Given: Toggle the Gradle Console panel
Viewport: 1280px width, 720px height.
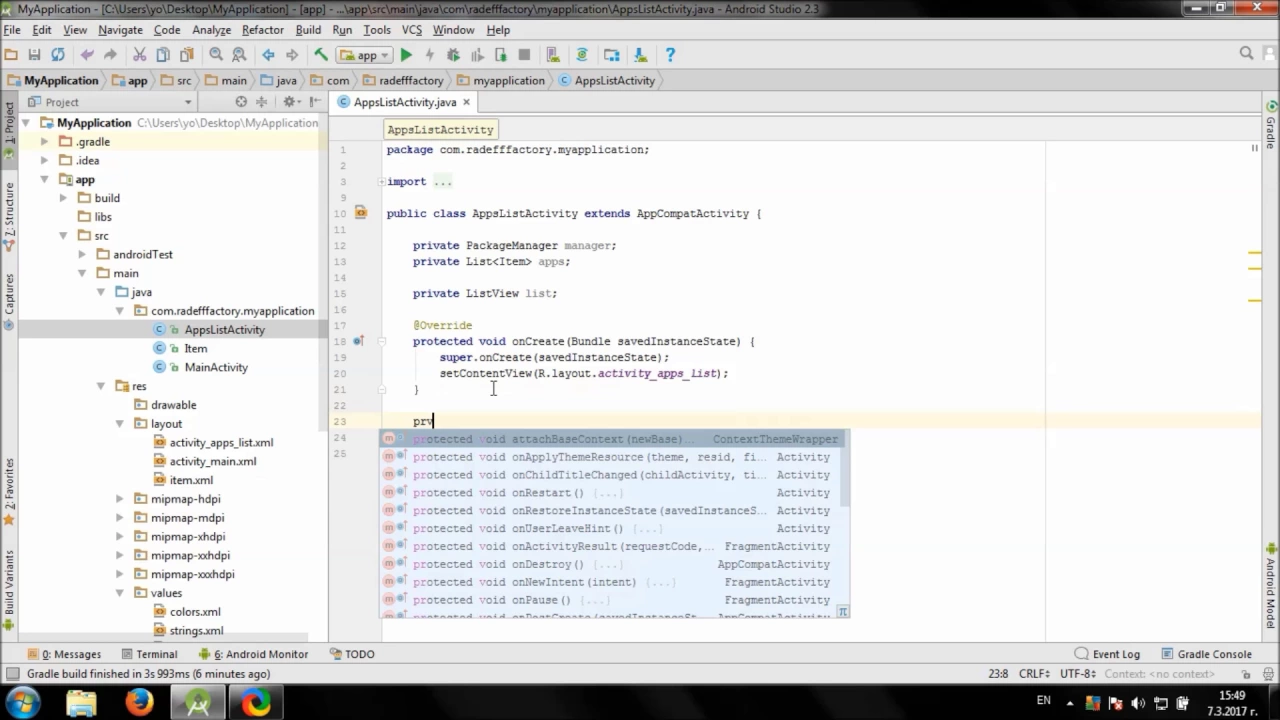Looking at the screenshot, I should click(1206, 654).
